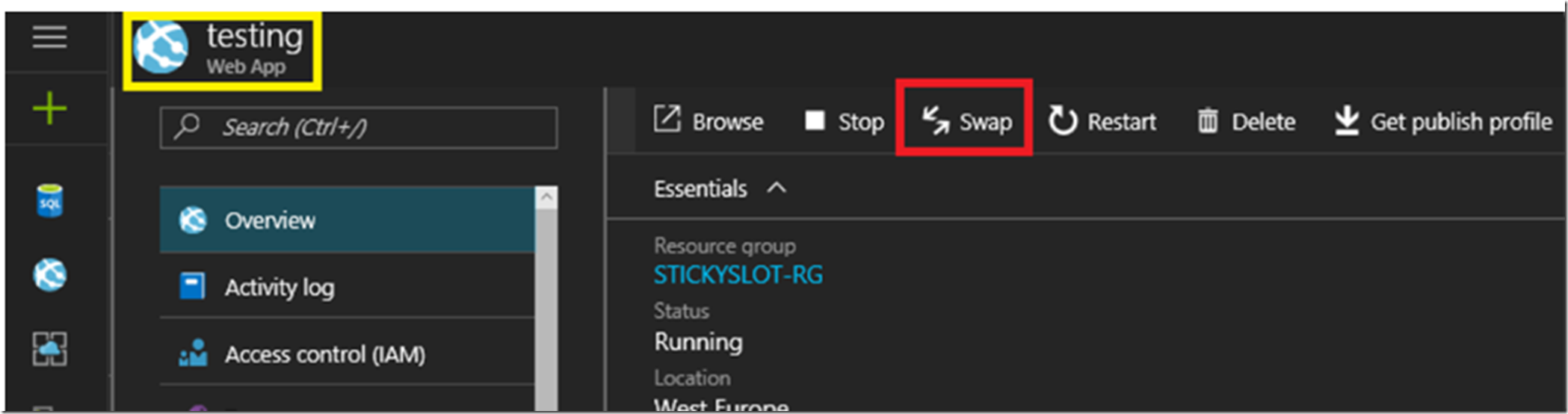The image size is (1568, 414).
Task: Click the Browse external link icon
Action: pyautogui.click(x=667, y=120)
